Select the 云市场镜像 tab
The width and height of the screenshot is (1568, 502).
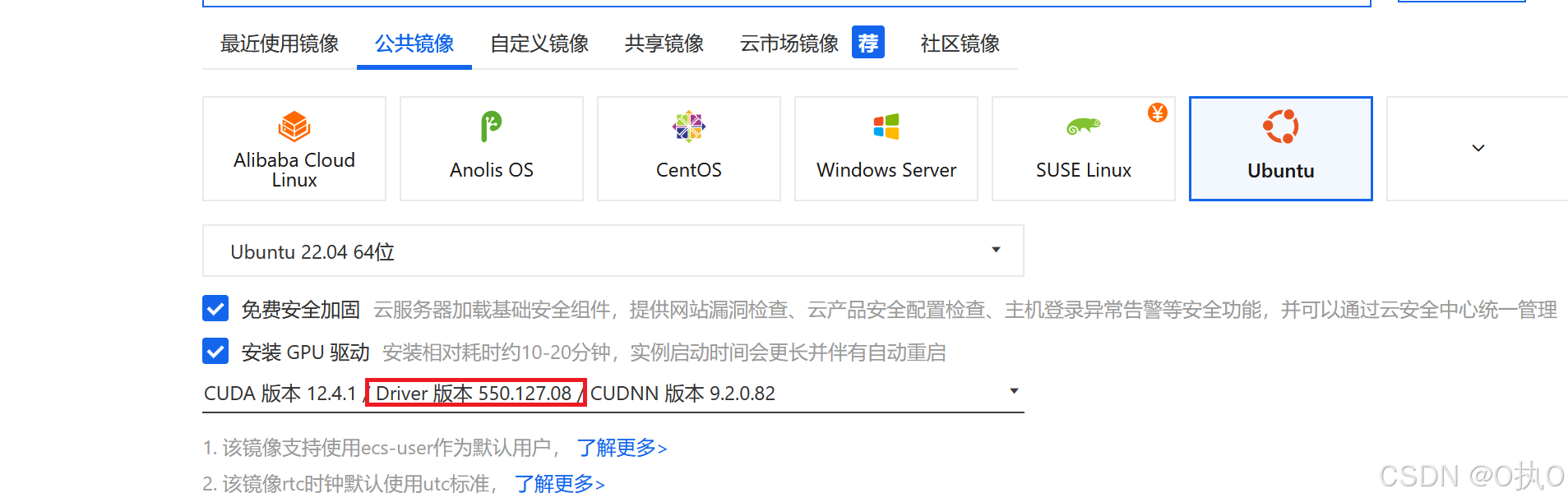coord(789,44)
